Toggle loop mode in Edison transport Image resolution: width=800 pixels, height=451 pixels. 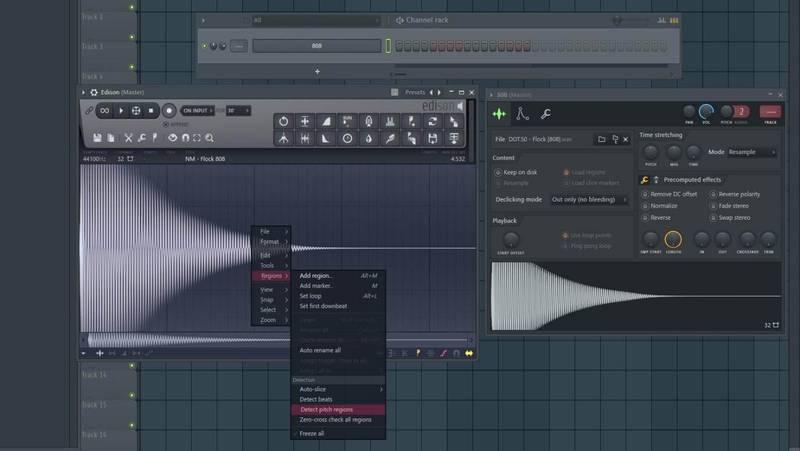coord(103,111)
